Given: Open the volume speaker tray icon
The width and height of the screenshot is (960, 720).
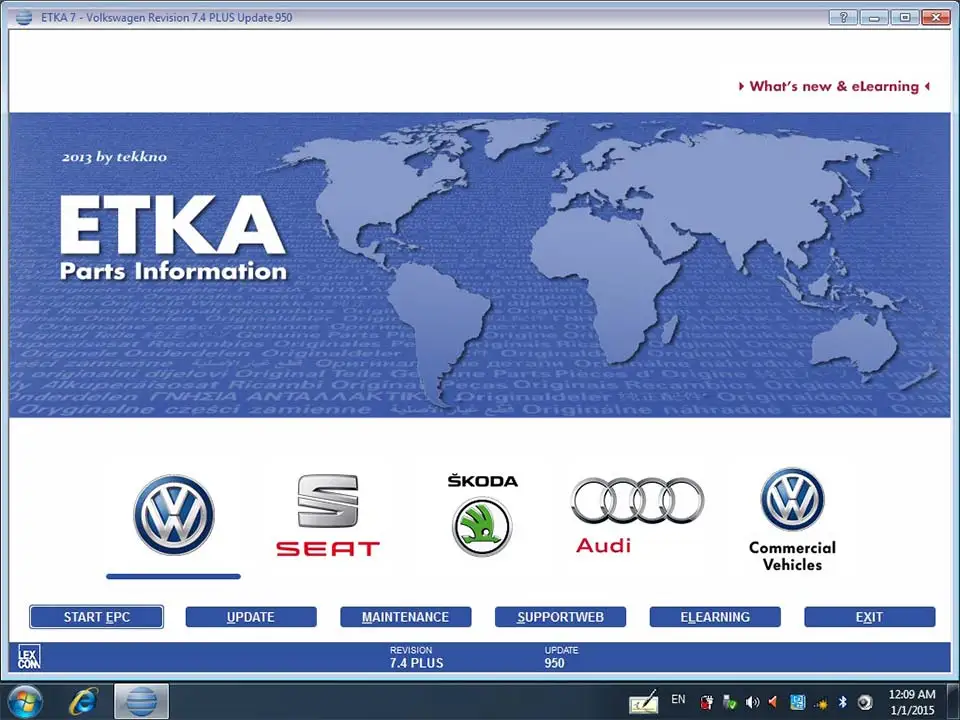Looking at the screenshot, I should coord(752,702).
